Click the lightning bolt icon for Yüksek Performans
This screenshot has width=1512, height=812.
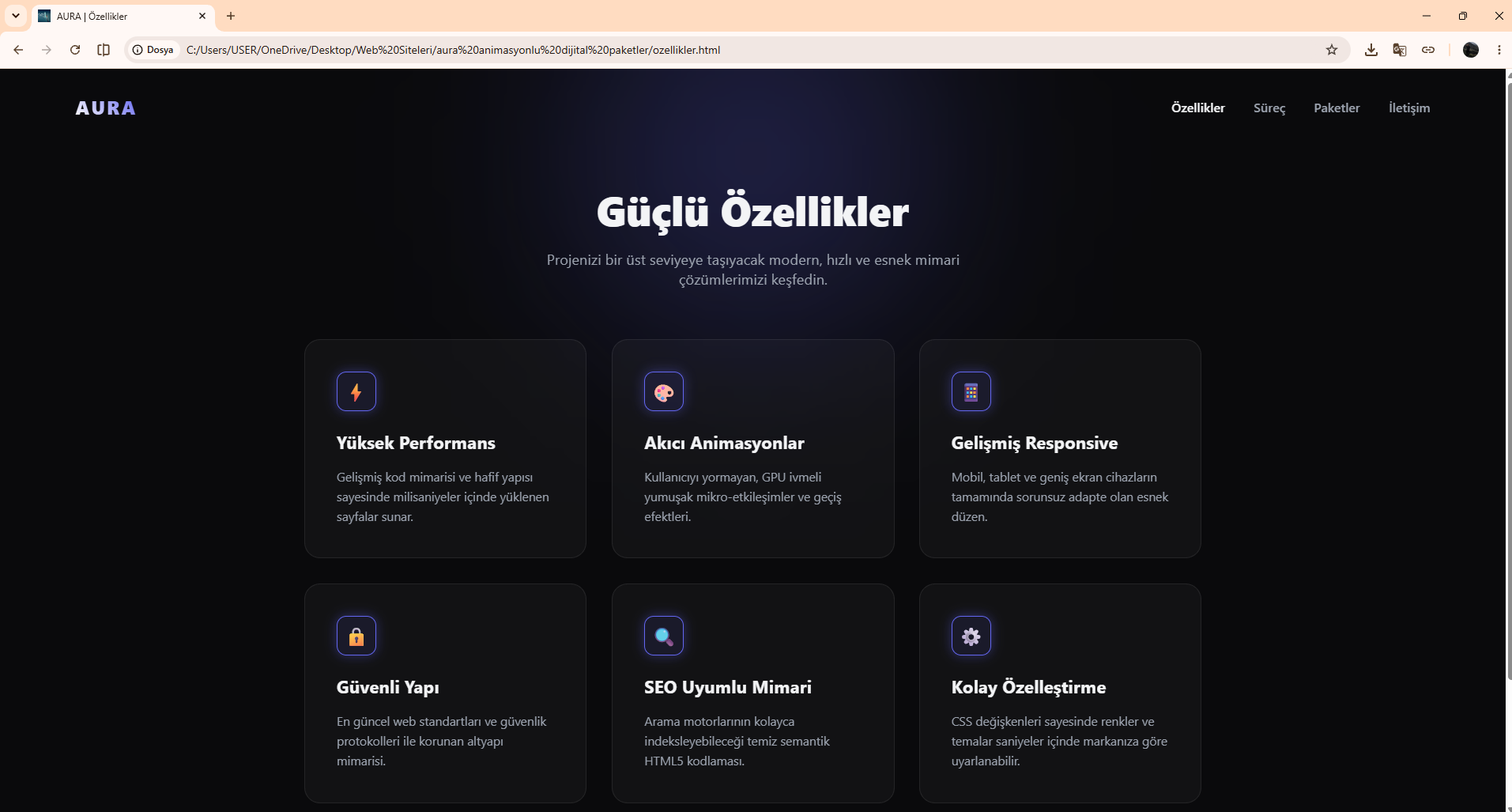[356, 391]
